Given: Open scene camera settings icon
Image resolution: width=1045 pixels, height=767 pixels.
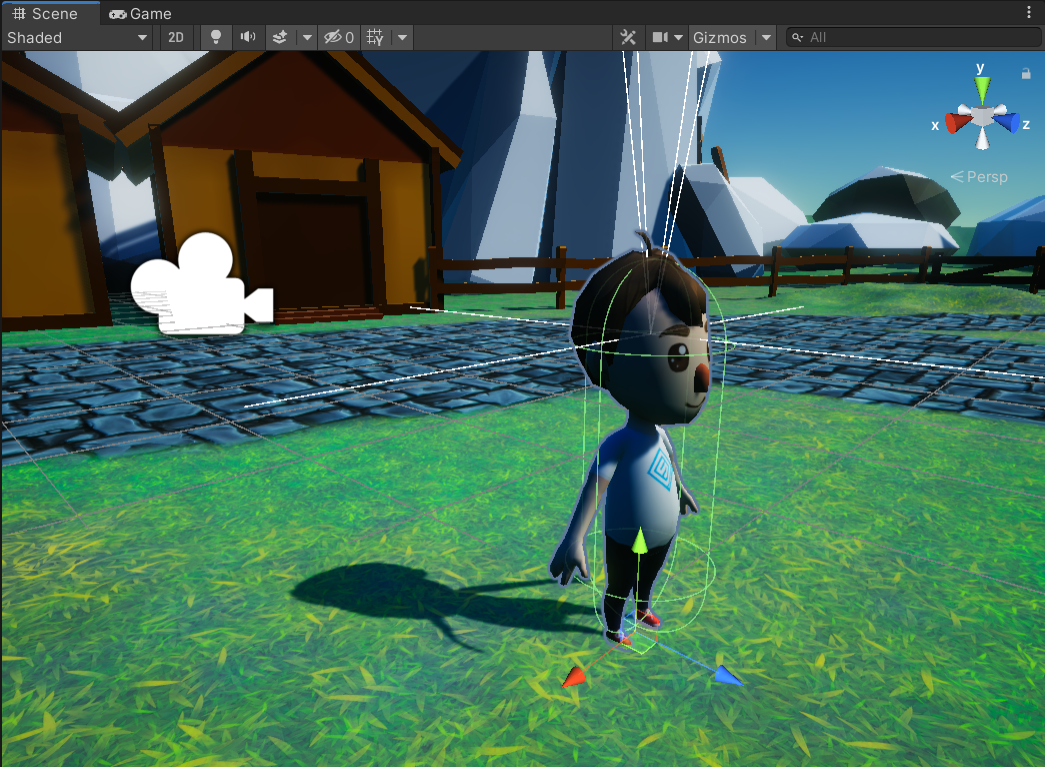Looking at the screenshot, I should pyautogui.click(x=660, y=37).
